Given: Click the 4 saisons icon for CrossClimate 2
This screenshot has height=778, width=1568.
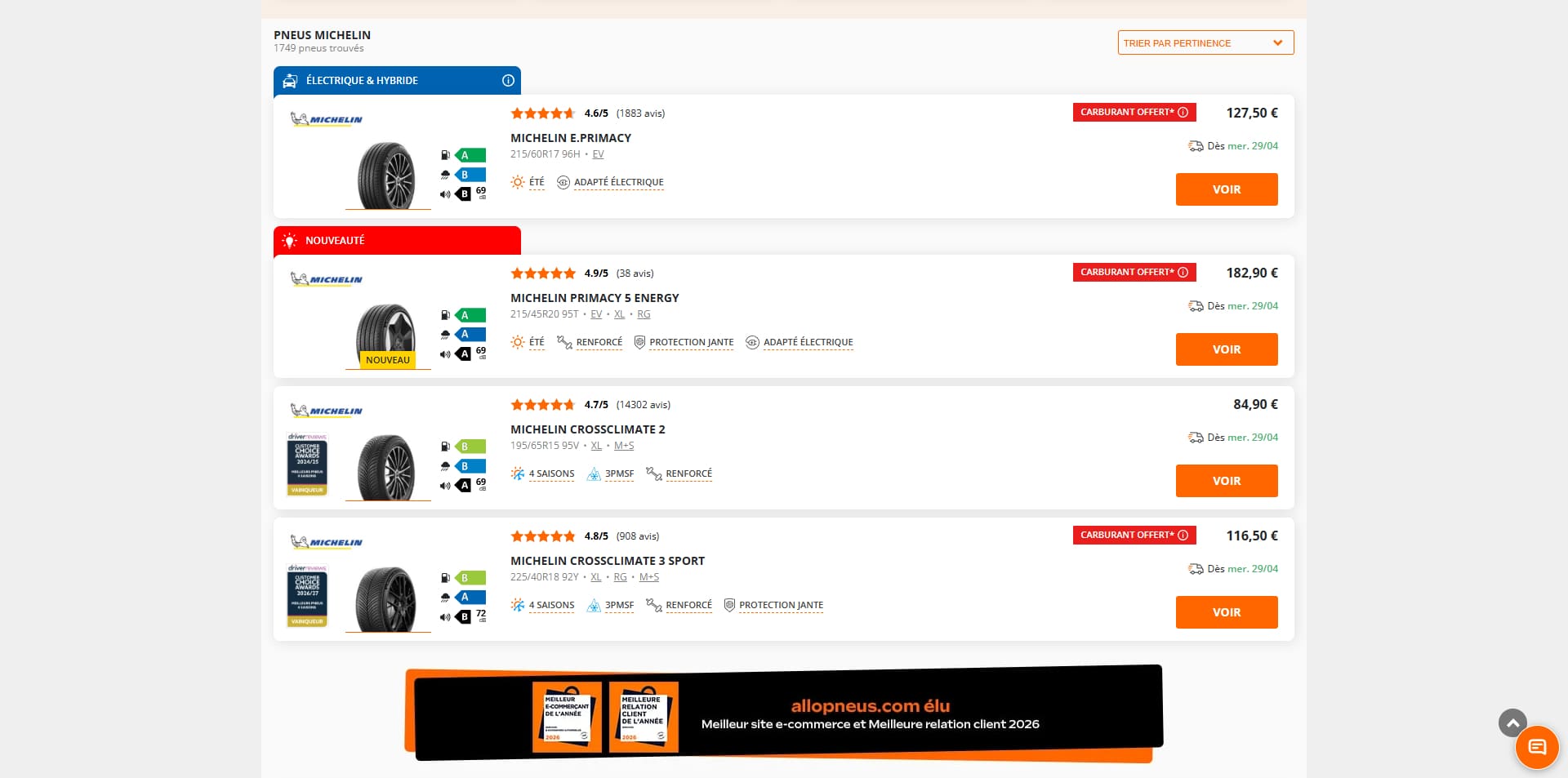Looking at the screenshot, I should [x=518, y=473].
